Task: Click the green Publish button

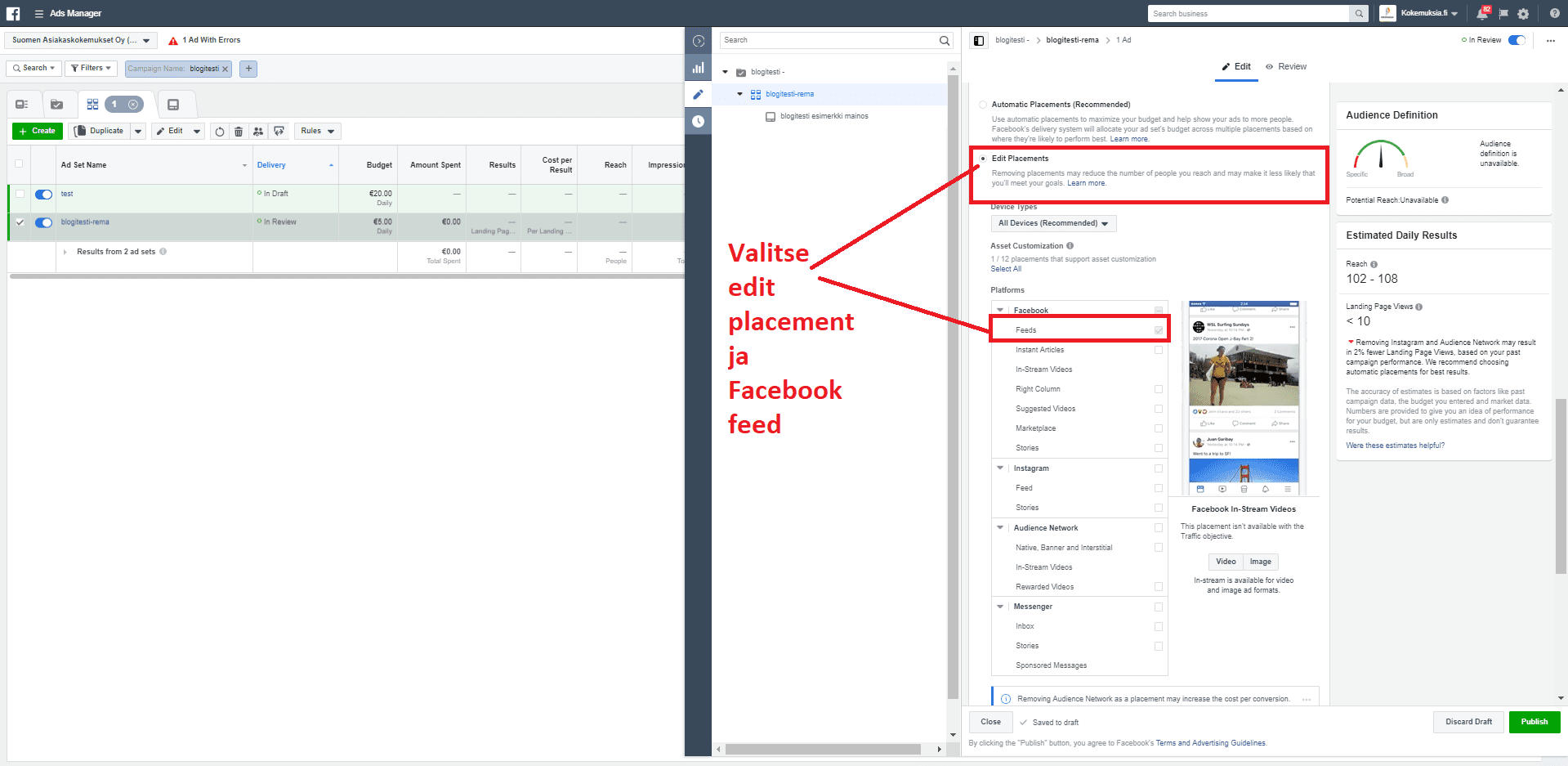Action: pos(1534,722)
